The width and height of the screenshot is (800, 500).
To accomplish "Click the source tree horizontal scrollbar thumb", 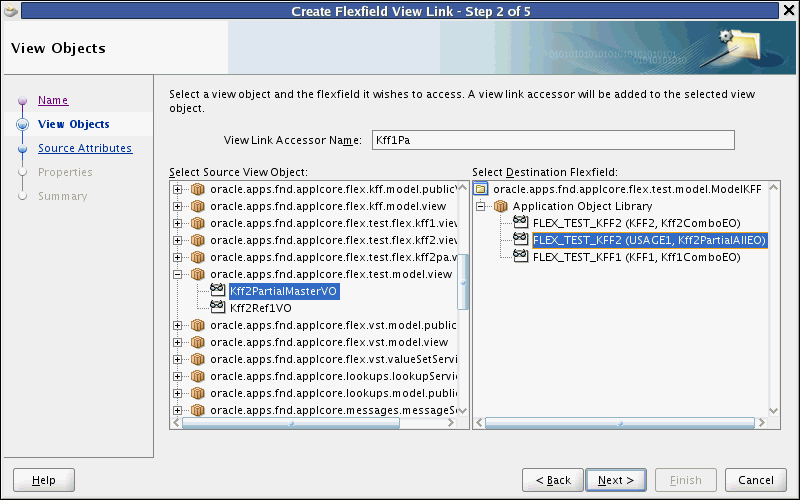I will coord(291,423).
